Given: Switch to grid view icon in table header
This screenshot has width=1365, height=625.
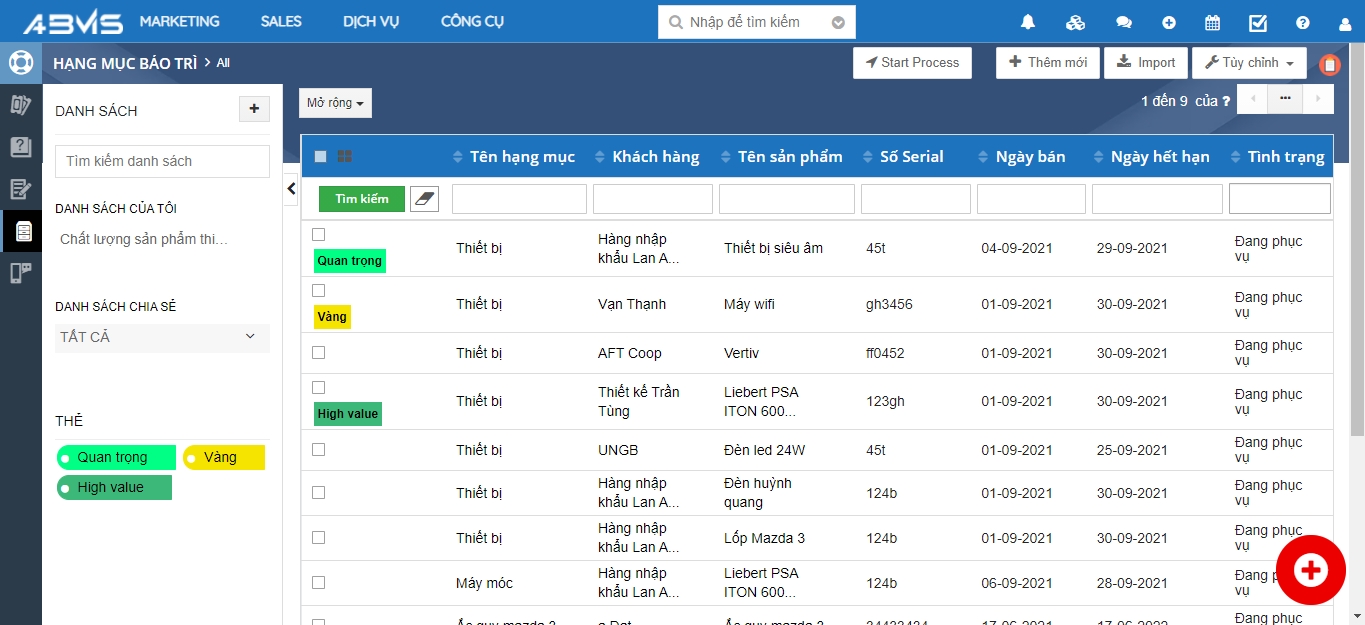Looking at the screenshot, I should [344, 157].
